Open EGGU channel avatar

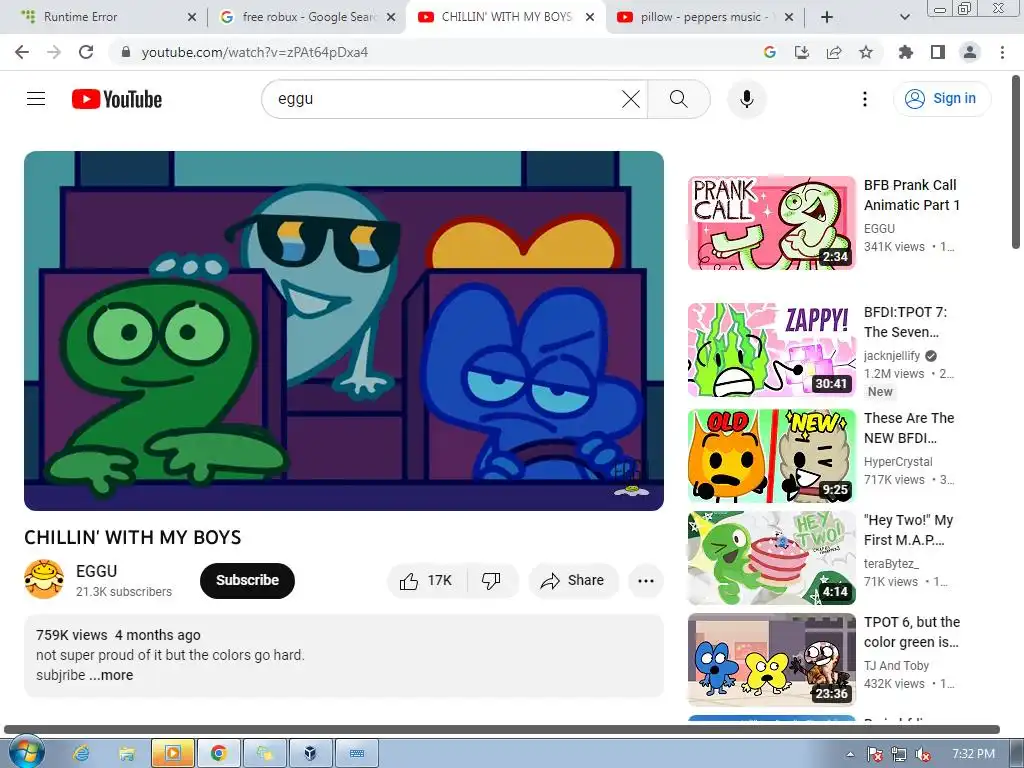(44, 579)
